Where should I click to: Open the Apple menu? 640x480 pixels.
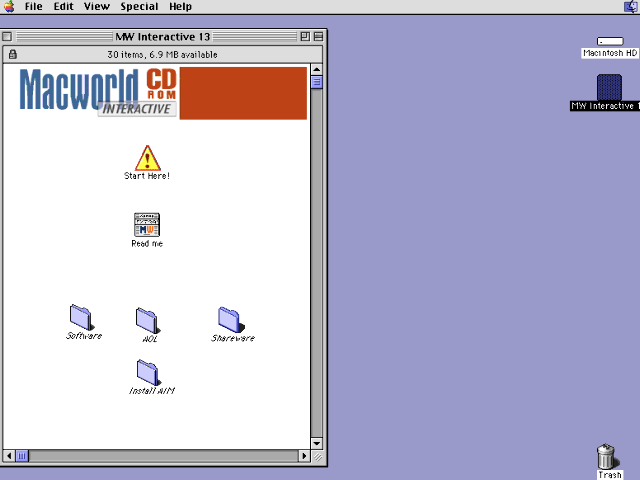coord(9,7)
